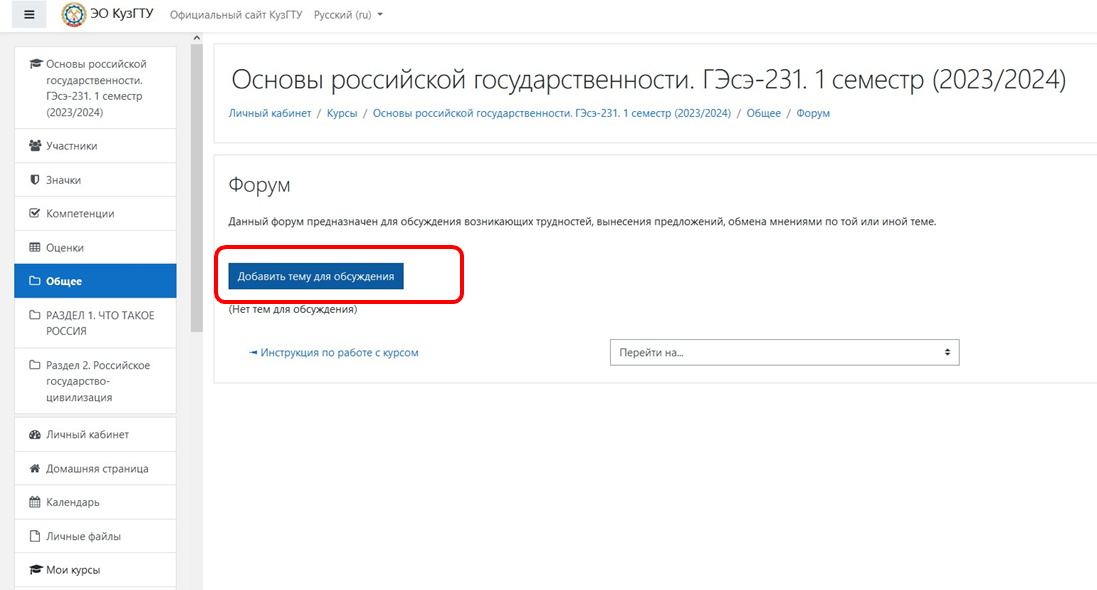Toggle the hamburger side menu button
The height and width of the screenshot is (590, 1097).
(x=29, y=14)
